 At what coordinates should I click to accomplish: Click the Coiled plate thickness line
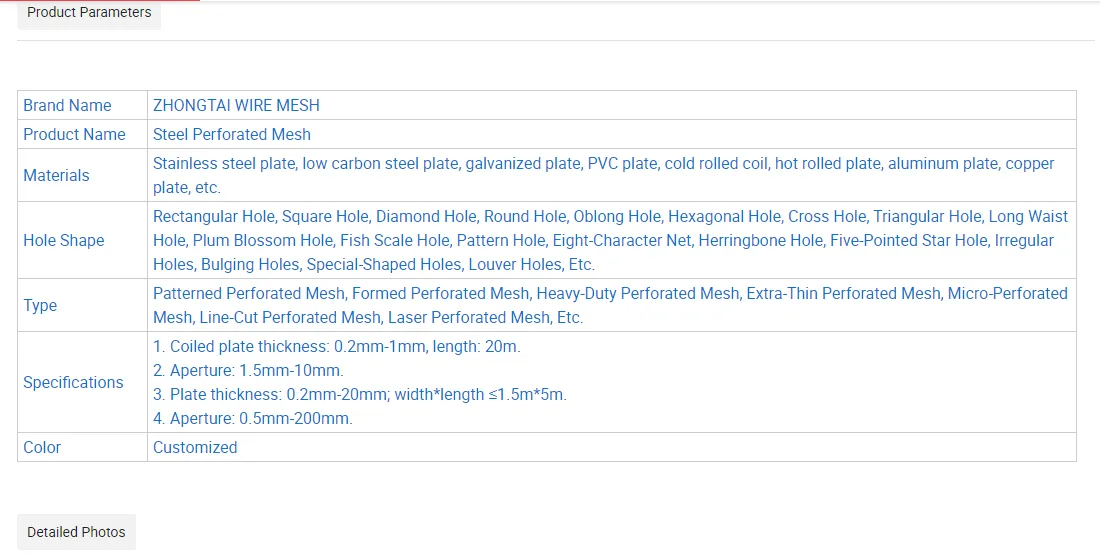[336, 346]
